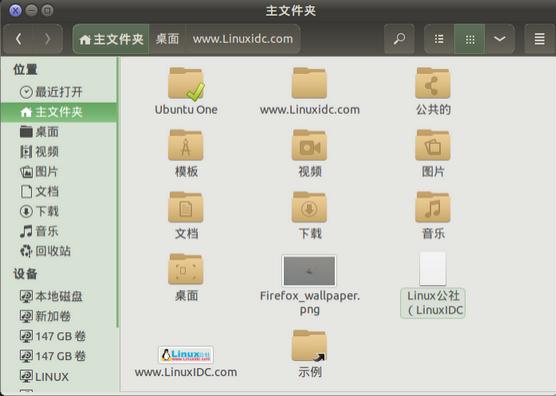Click the Ubuntu One file name label
The width and height of the screenshot is (556, 396).
pos(186,110)
